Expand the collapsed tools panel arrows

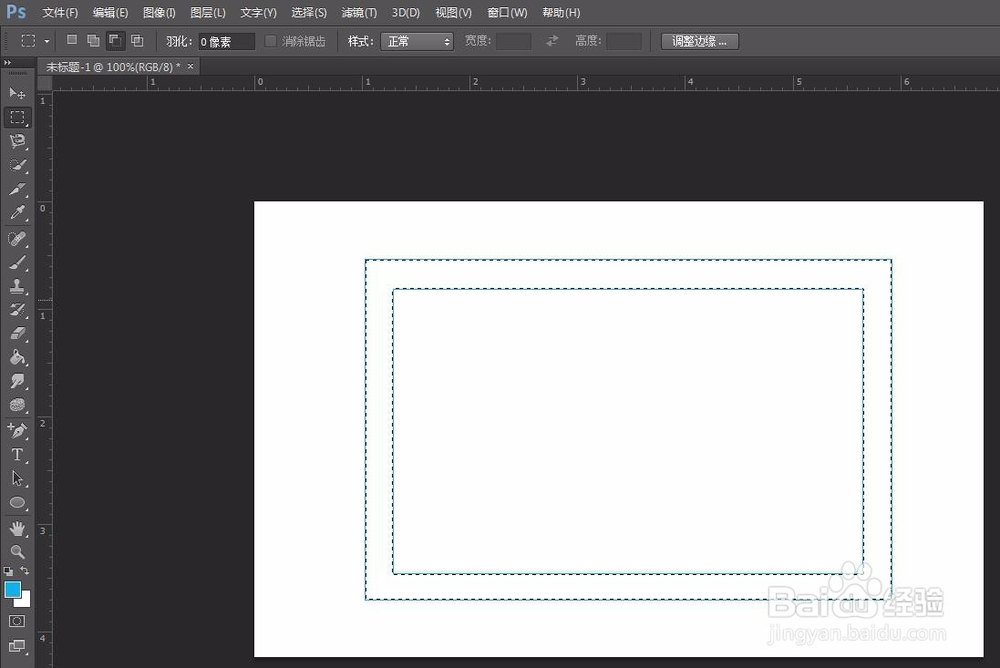tap(8, 63)
